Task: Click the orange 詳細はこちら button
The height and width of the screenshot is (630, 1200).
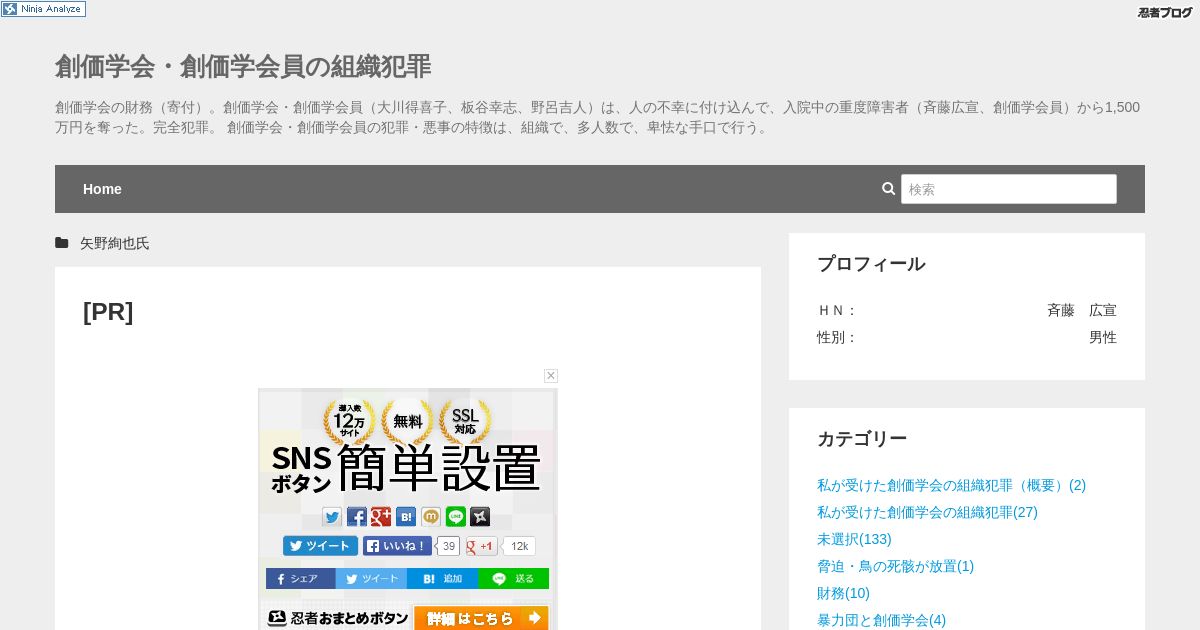Action: click(481, 618)
